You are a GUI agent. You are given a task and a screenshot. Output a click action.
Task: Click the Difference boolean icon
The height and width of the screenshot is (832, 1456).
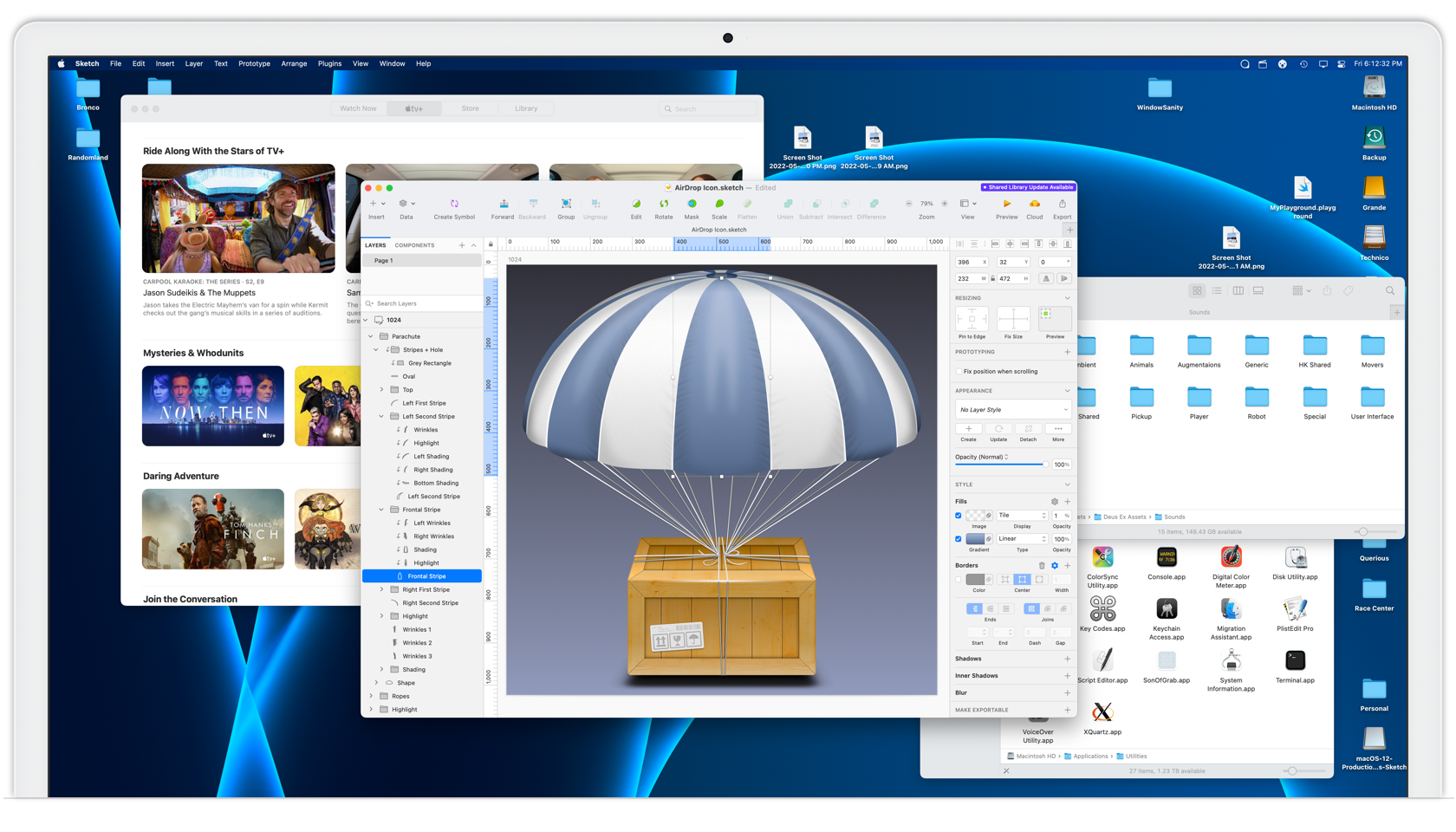coord(873,205)
